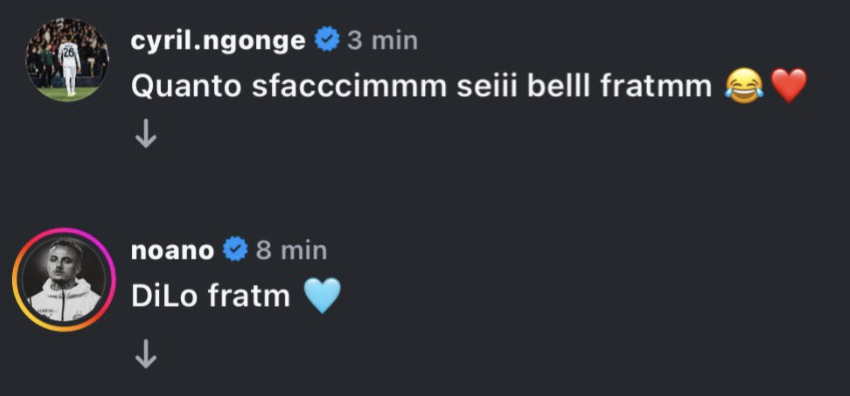The image size is (850, 396).
Task: Click the 8 min timestamp
Action: [x=292, y=250]
